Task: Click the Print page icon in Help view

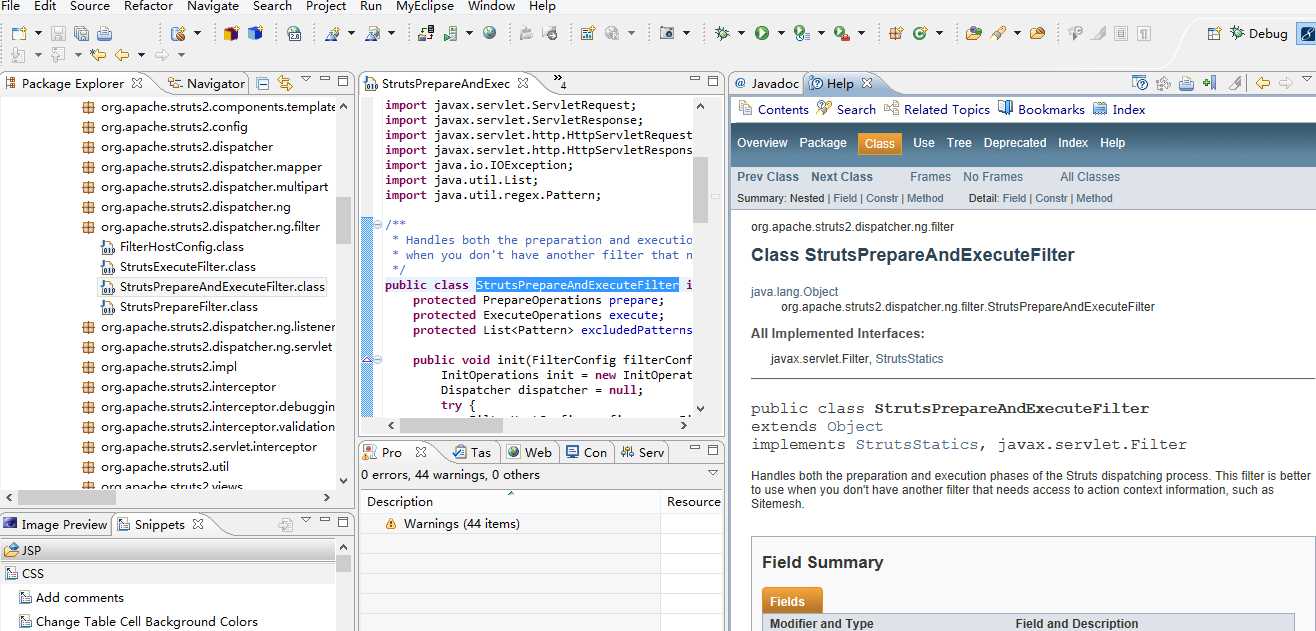Action: click(x=1186, y=83)
